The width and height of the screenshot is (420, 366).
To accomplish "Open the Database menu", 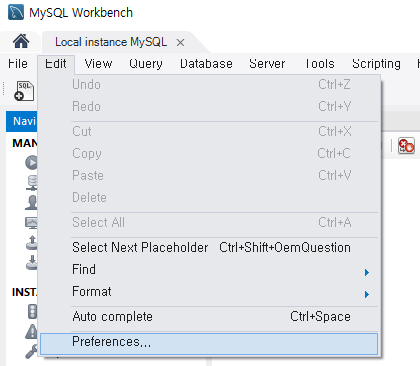I will [x=206, y=63].
